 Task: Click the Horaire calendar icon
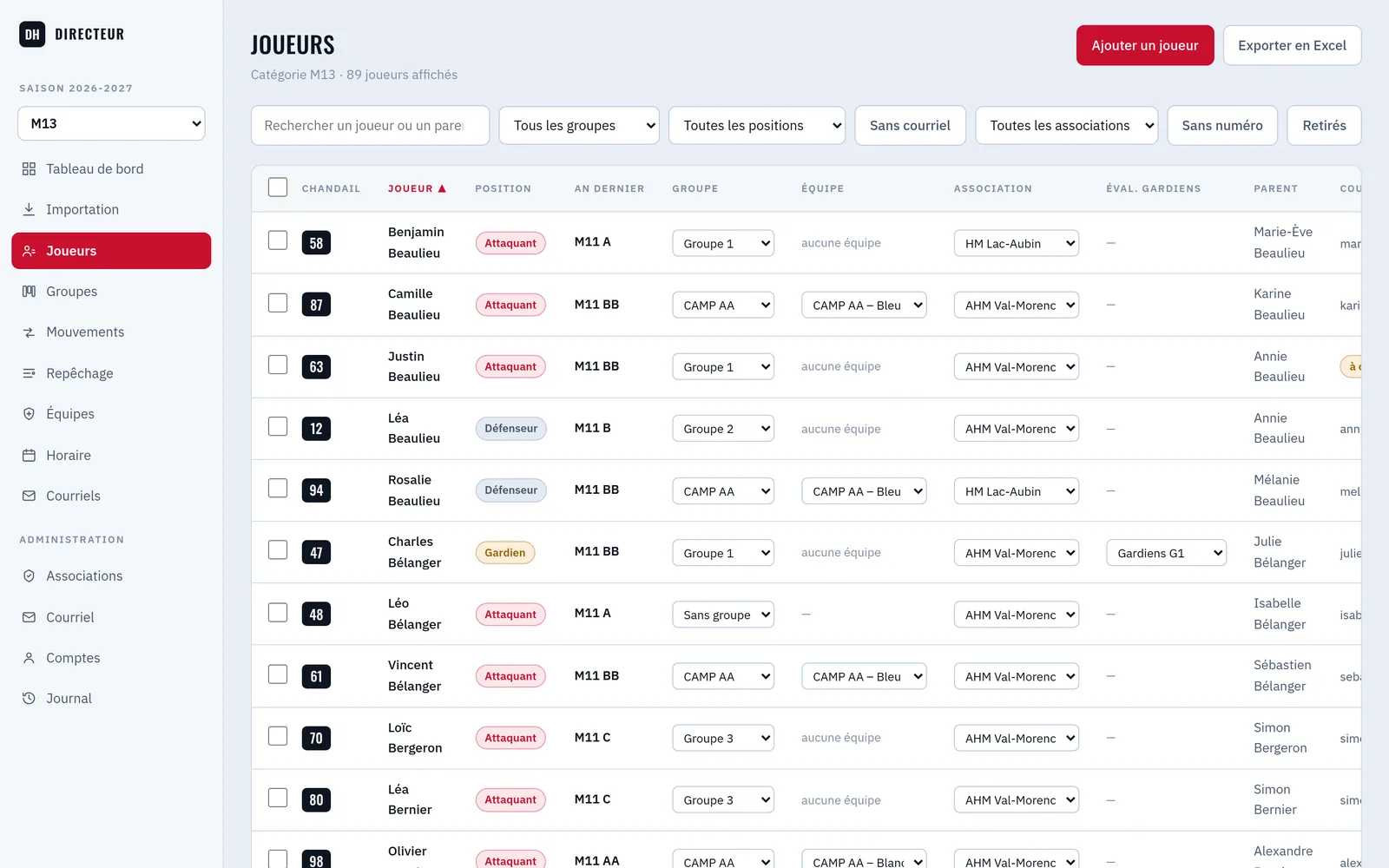pyautogui.click(x=29, y=455)
